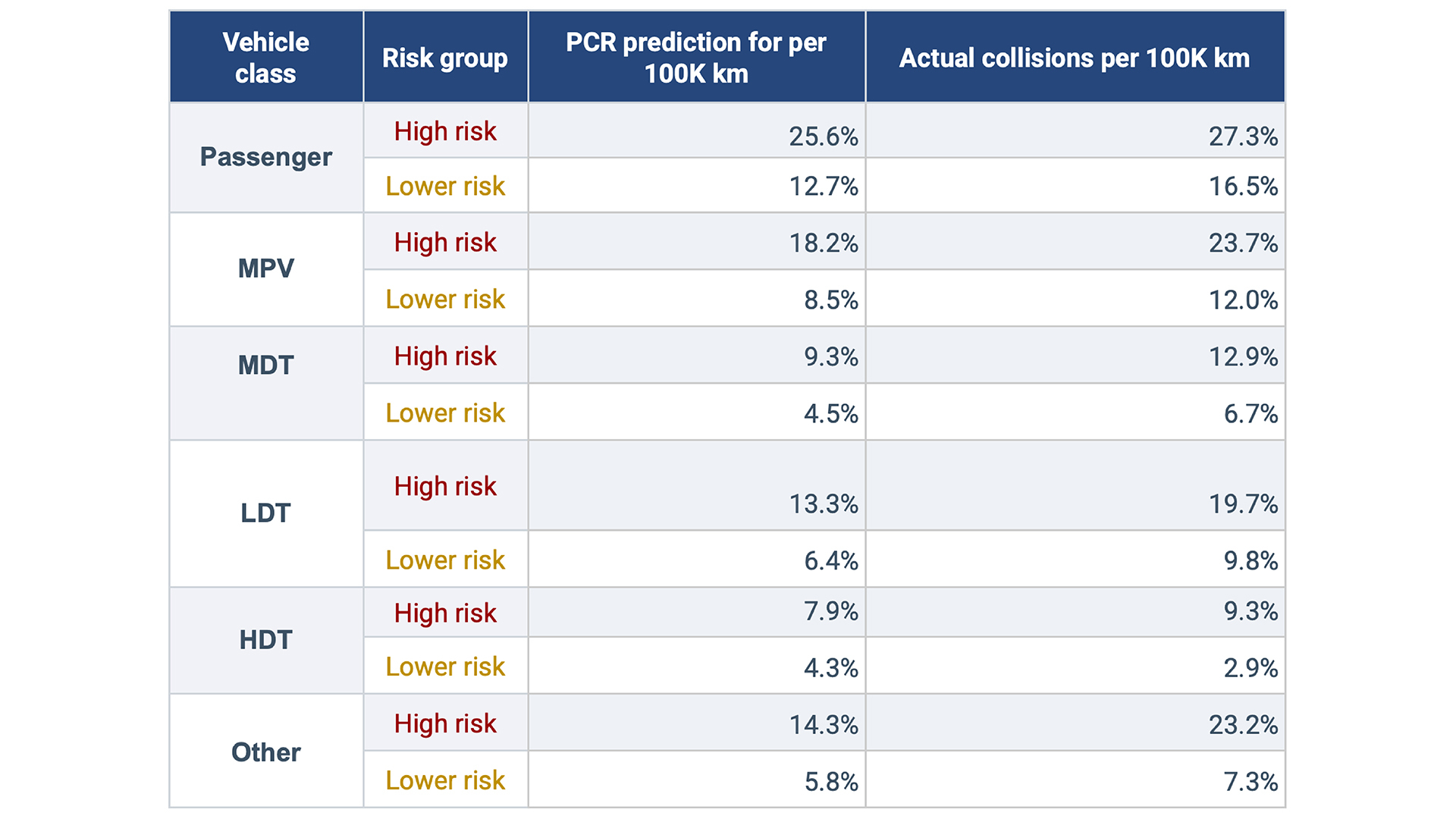Select the 14.3% Other prediction value
Screen dimensions: 1456x819
click(823, 725)
